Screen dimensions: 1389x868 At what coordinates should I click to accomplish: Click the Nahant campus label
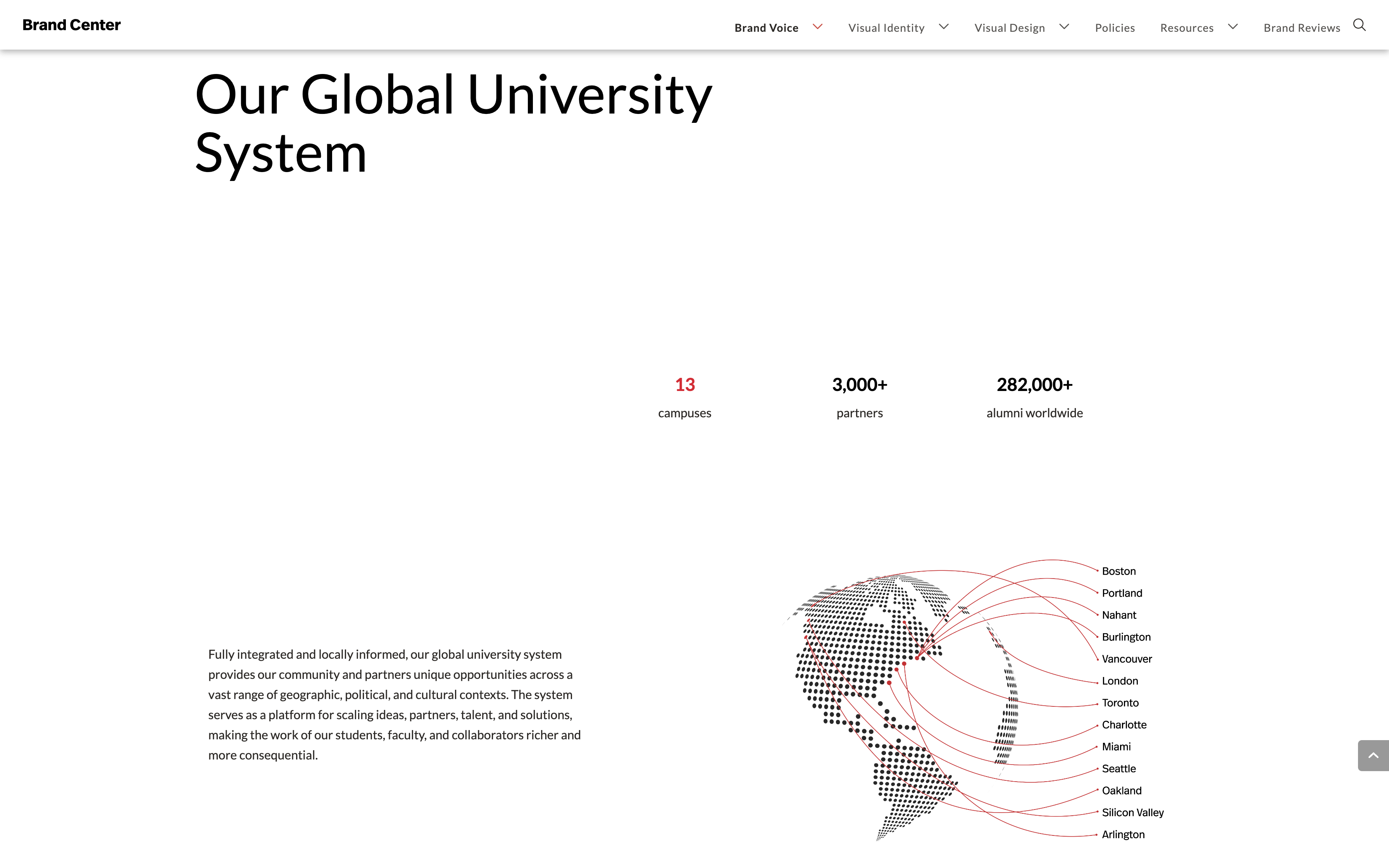[x=1118, y=615]
